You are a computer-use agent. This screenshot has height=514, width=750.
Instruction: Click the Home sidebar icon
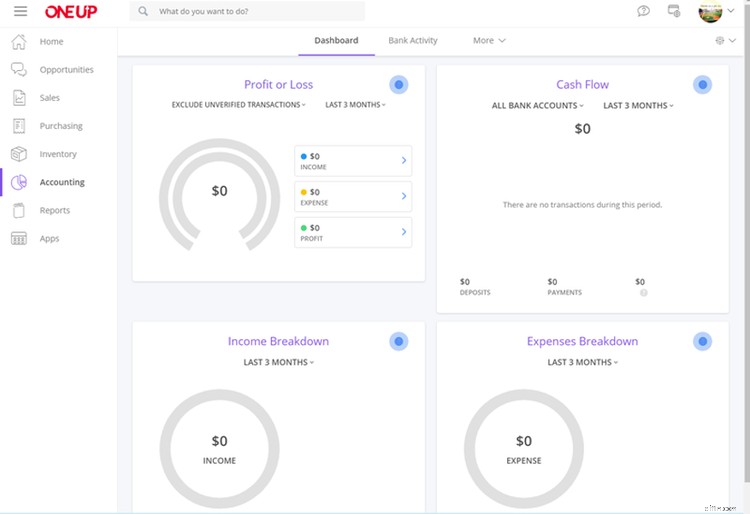point(18,42)
